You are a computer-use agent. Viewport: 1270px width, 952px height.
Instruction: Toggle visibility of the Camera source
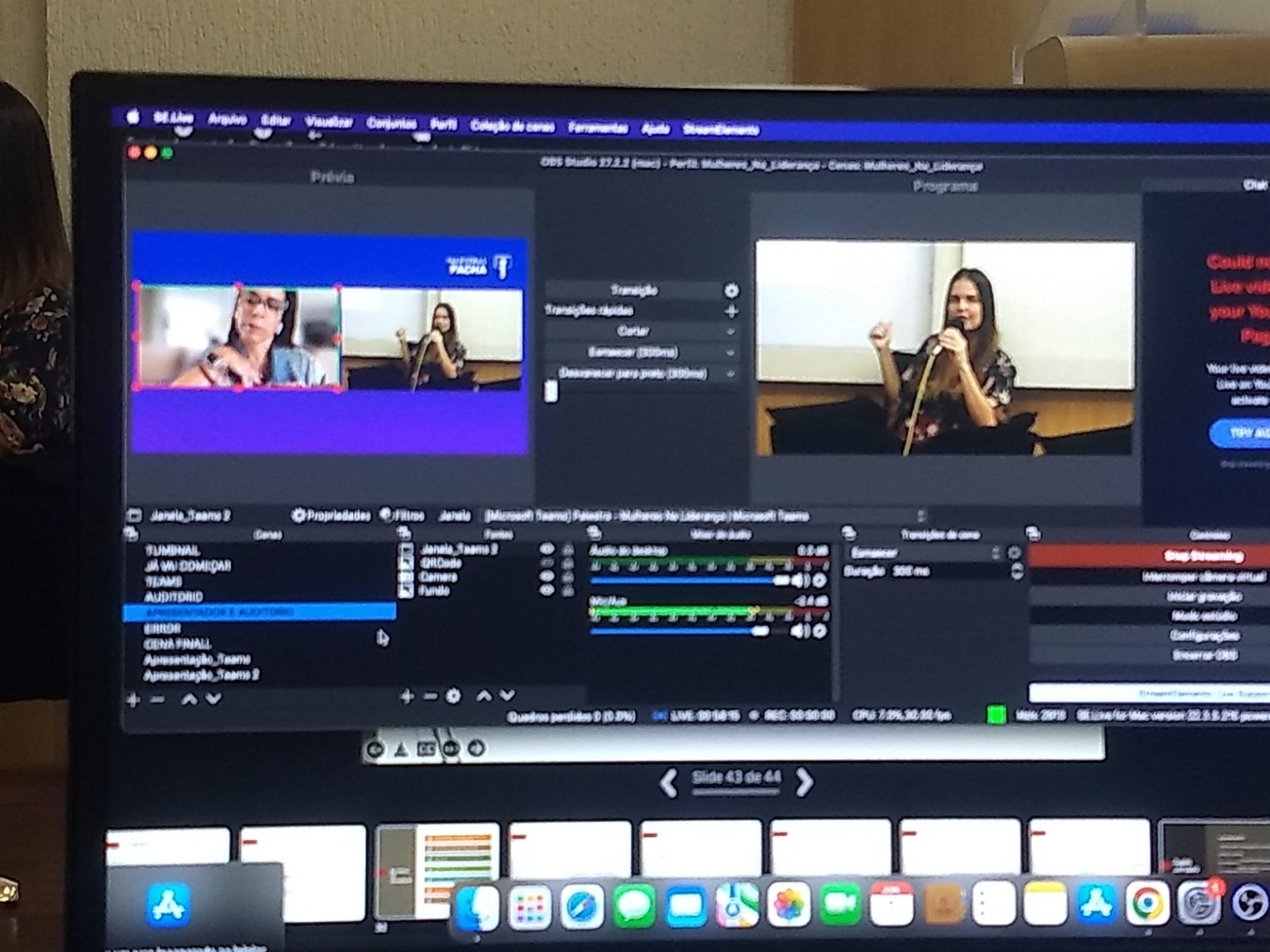547,577
